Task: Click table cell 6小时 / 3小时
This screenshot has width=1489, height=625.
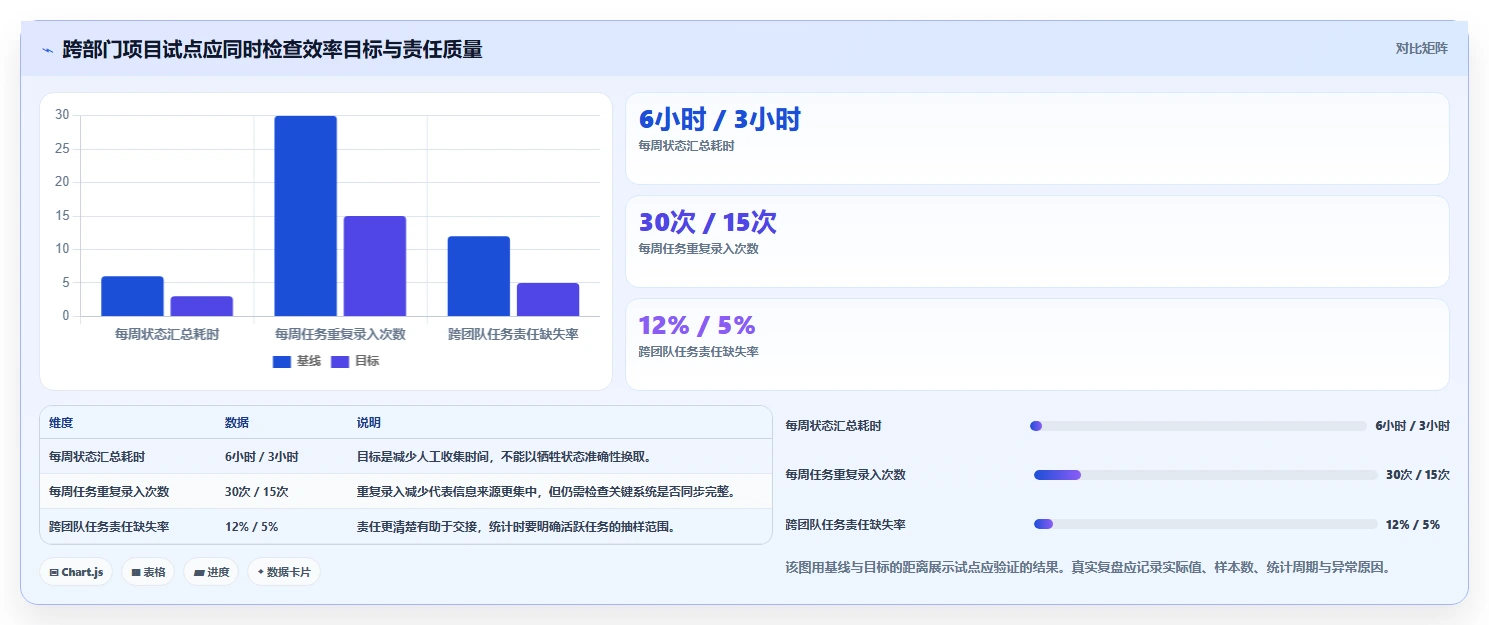Action: point(262,457)
